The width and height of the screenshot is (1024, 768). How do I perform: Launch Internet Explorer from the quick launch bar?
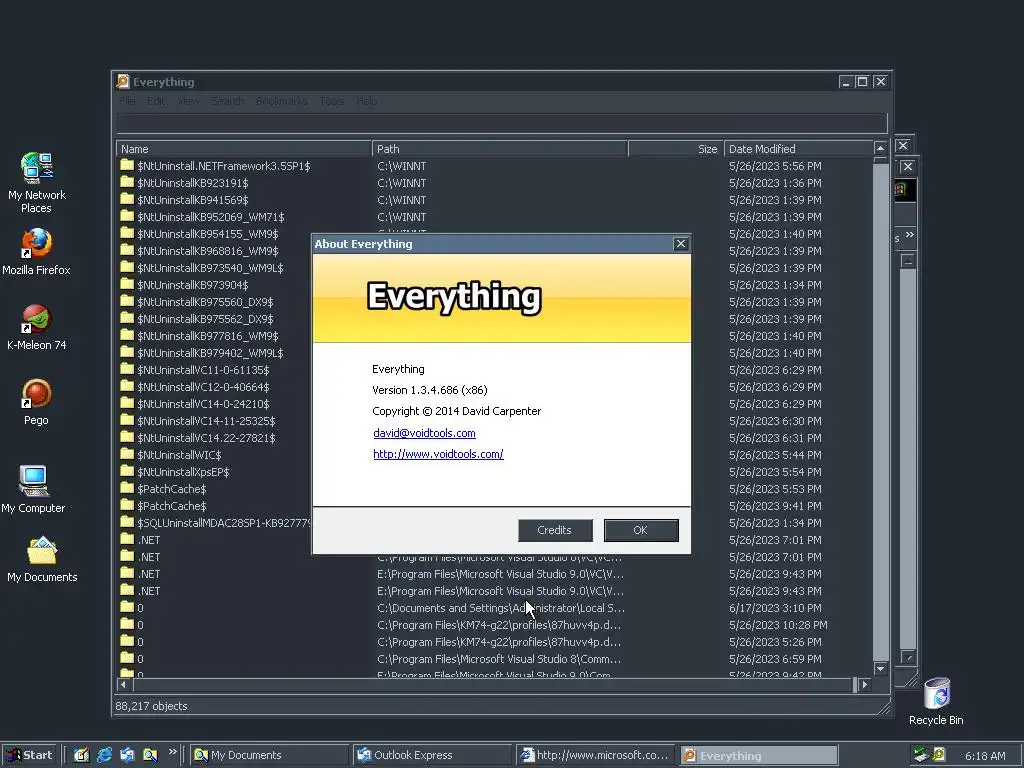point(104,755)
